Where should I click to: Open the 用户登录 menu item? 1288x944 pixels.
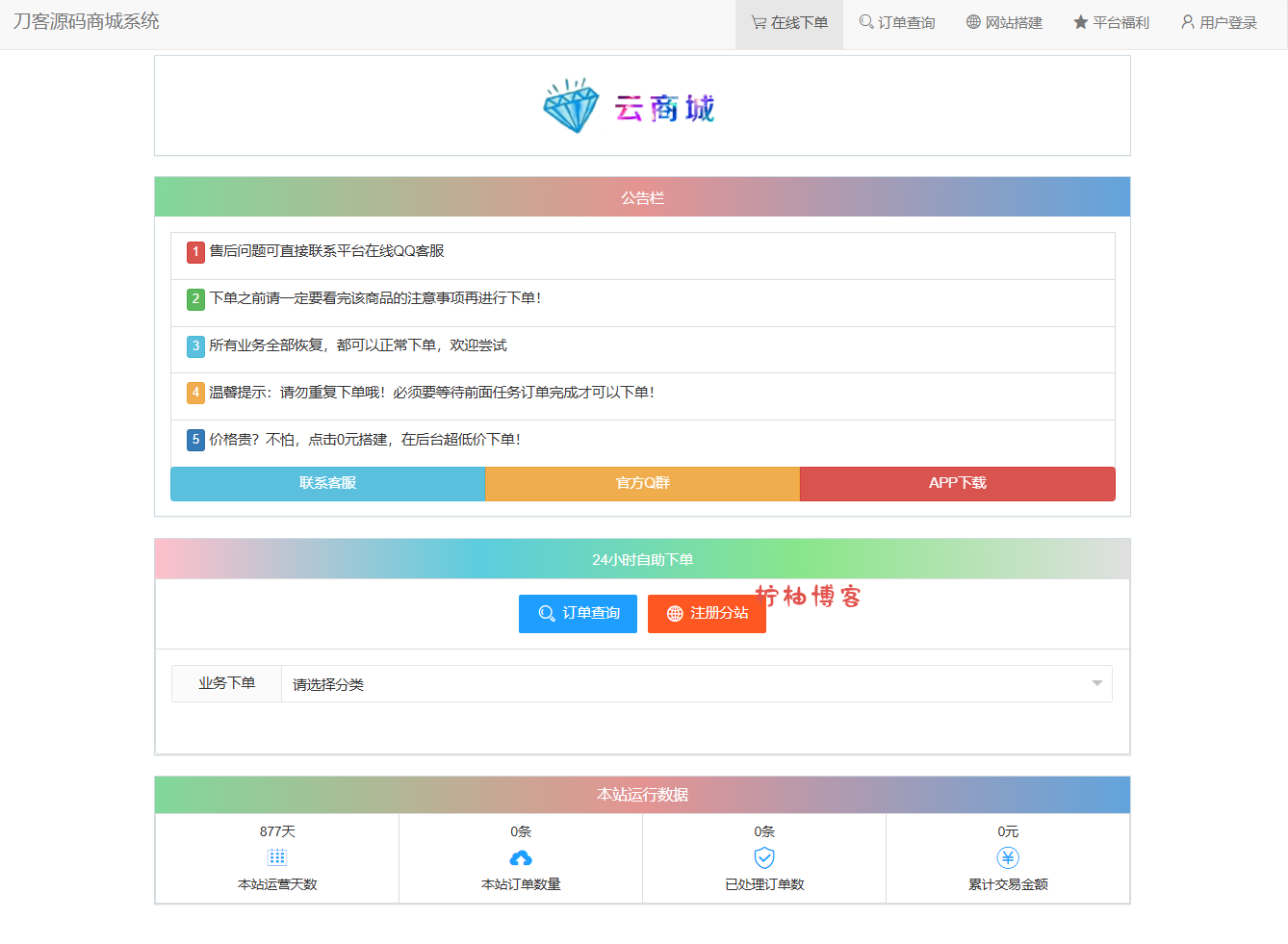tap(1218, 22)
